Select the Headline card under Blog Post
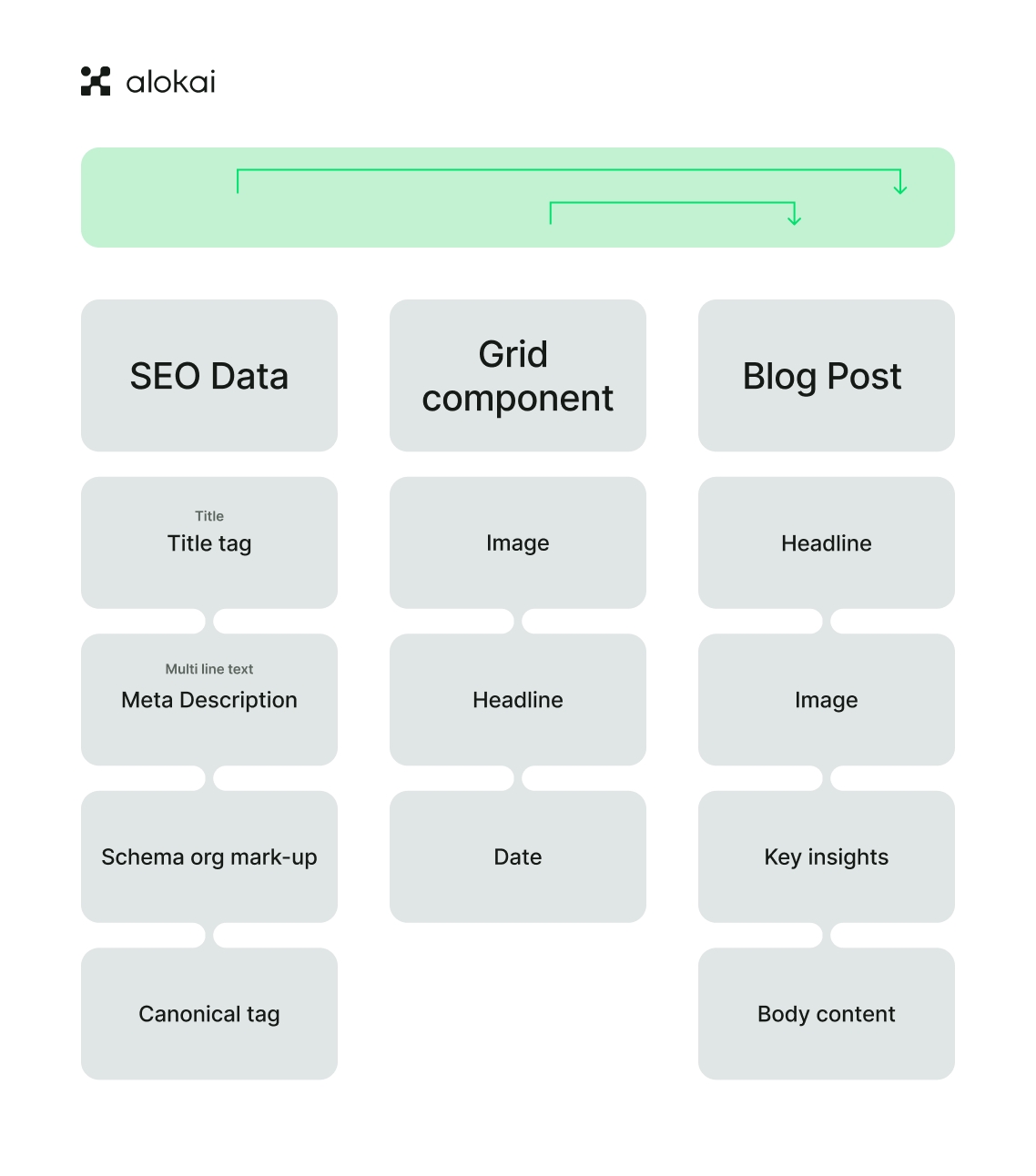Image resolution: width=1036 pixels, height=1176 pixels. pyautogui.click(x=826, y=543)
